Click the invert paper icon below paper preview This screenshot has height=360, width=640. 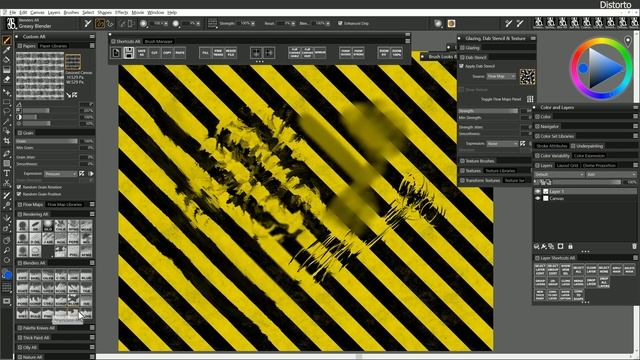(75, 95)
